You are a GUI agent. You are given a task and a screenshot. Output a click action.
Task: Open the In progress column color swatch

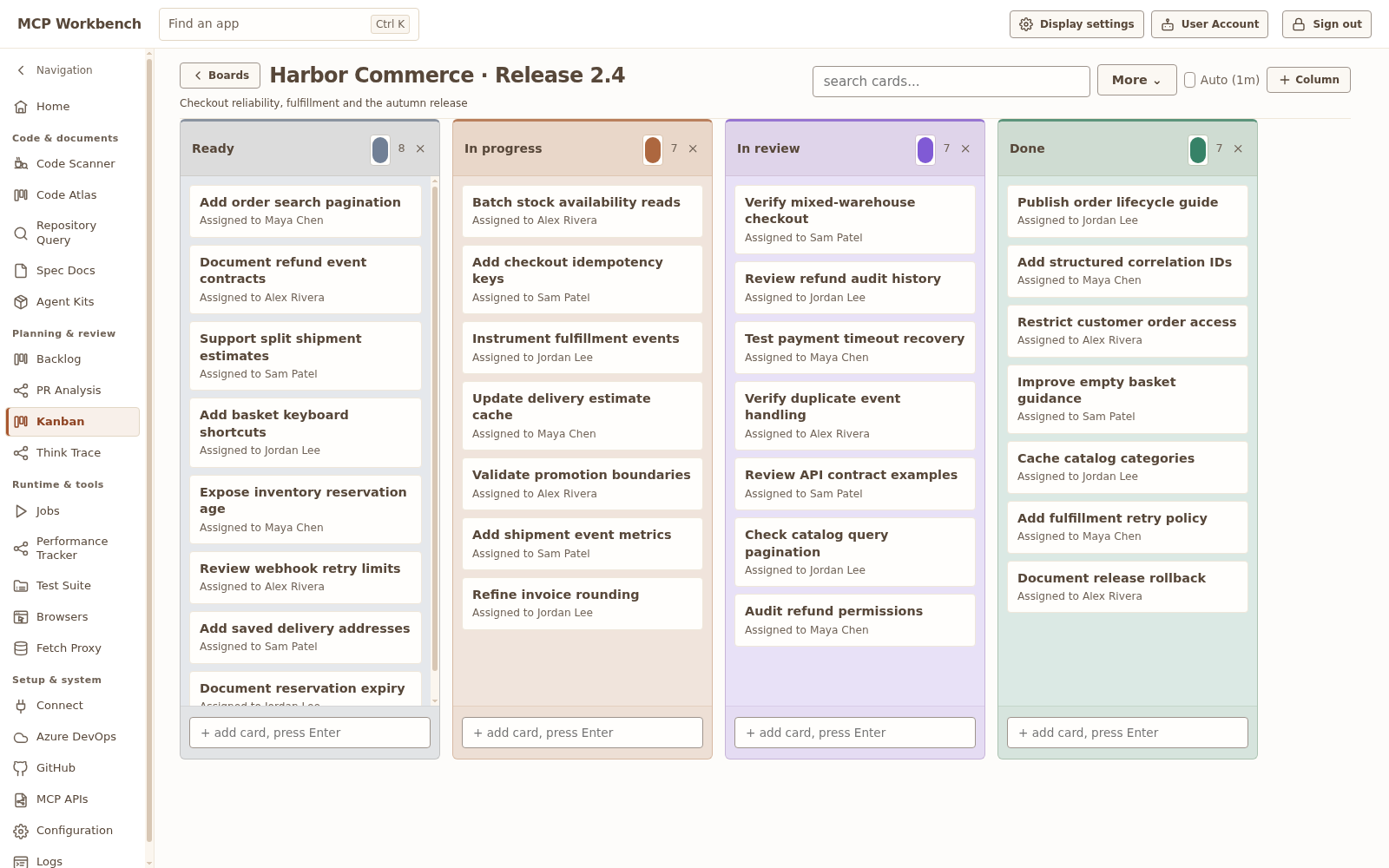tap(653, 149)
